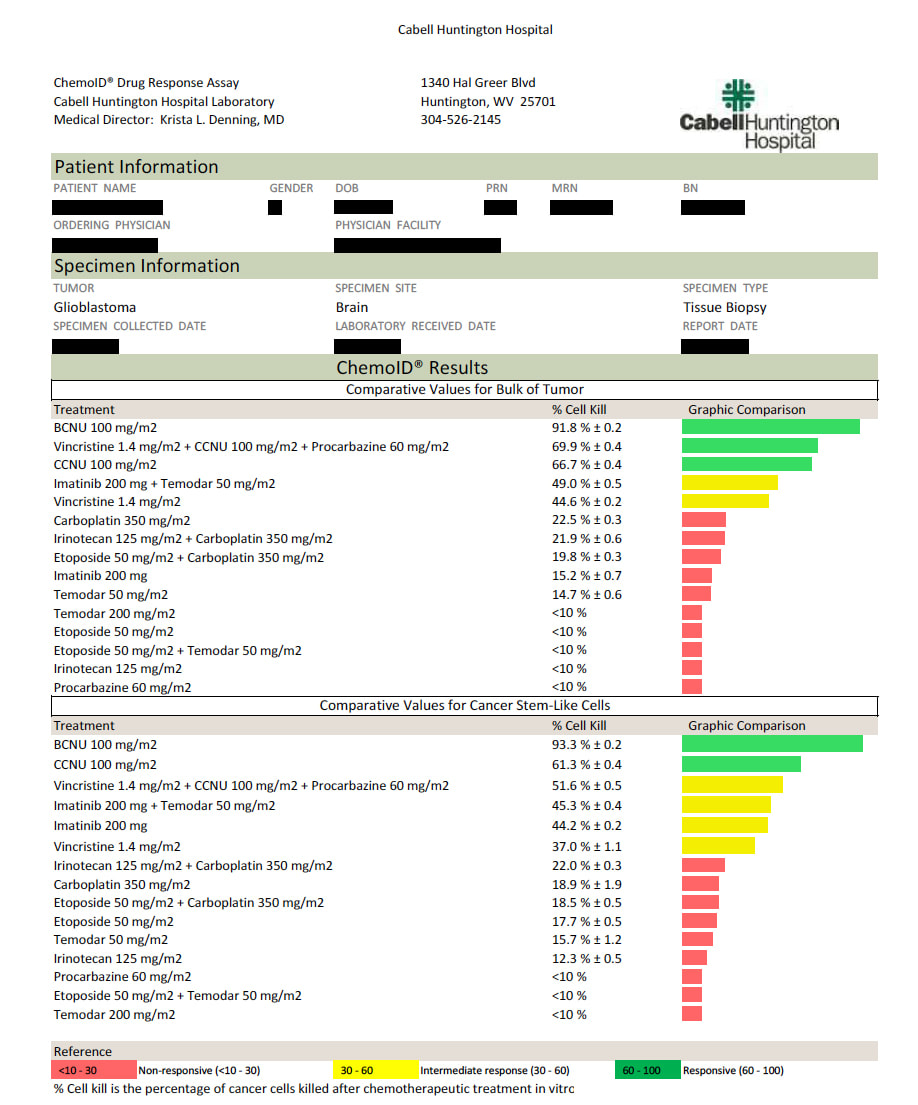Select the '44.2 % ± 0.2' value
This screenshot has height=1105, width=918.
tap(586, 826)
